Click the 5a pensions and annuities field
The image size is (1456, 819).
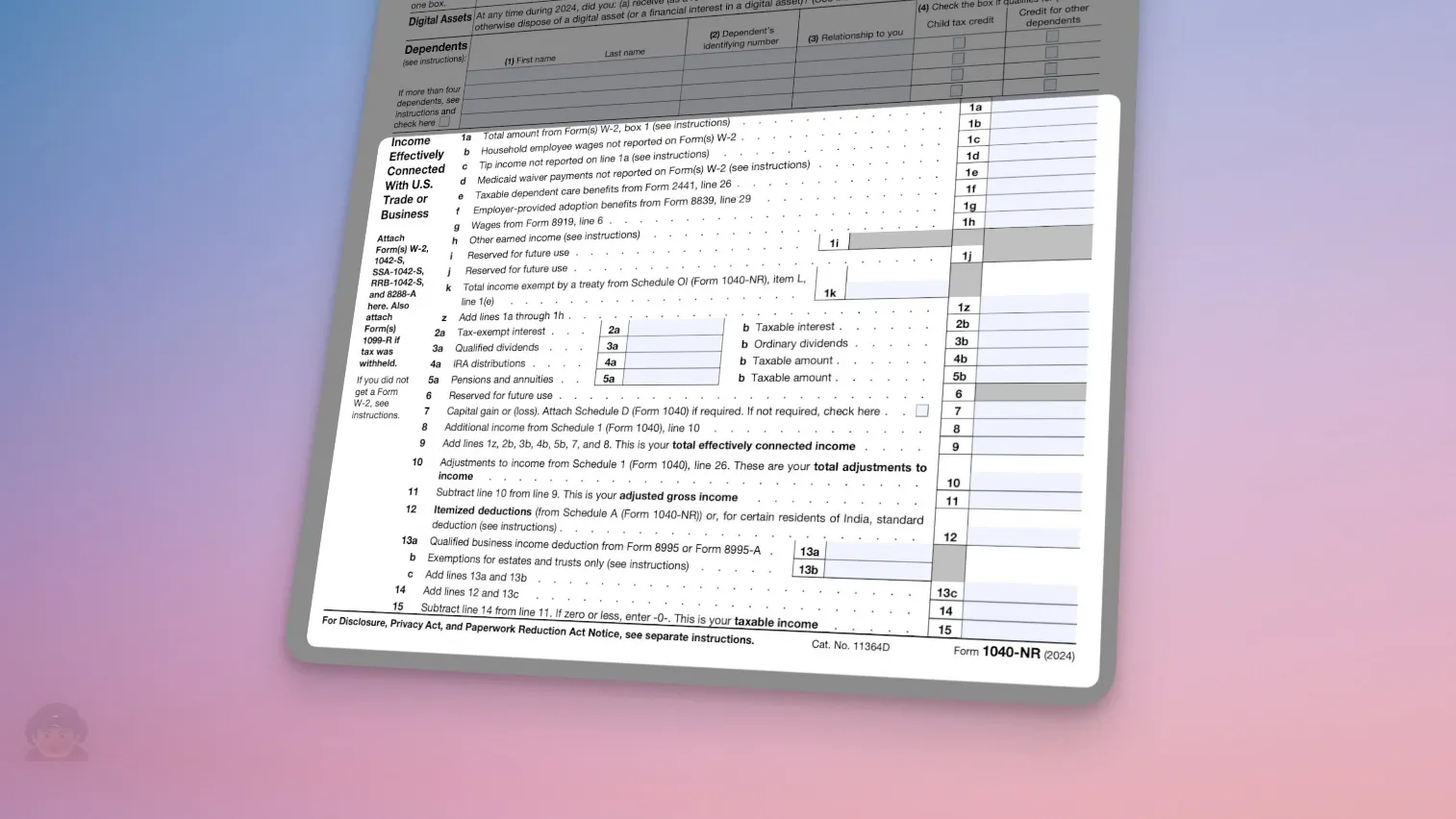tap(669, 377)
